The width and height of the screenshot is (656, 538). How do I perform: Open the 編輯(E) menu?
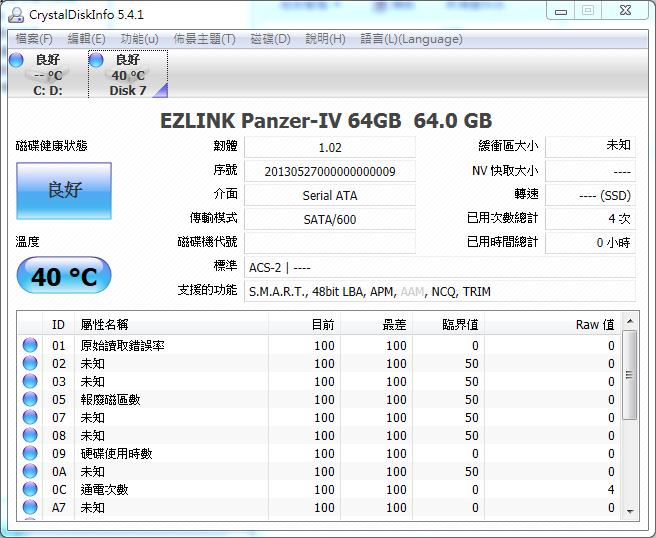click(87, 39)
